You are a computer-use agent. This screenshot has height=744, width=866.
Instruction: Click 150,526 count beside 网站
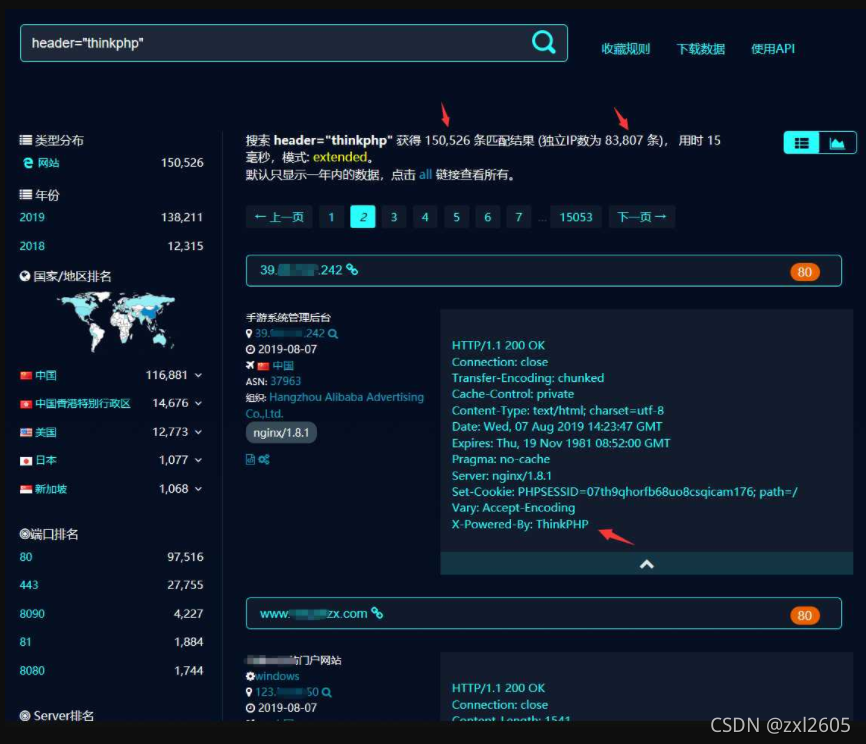pyautogui.click(x=182, y=163)
